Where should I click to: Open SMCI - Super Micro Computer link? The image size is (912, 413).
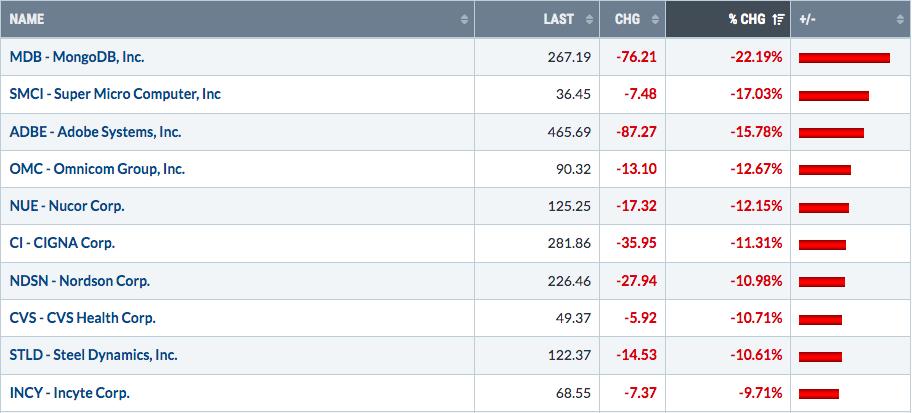coord(115,94)
